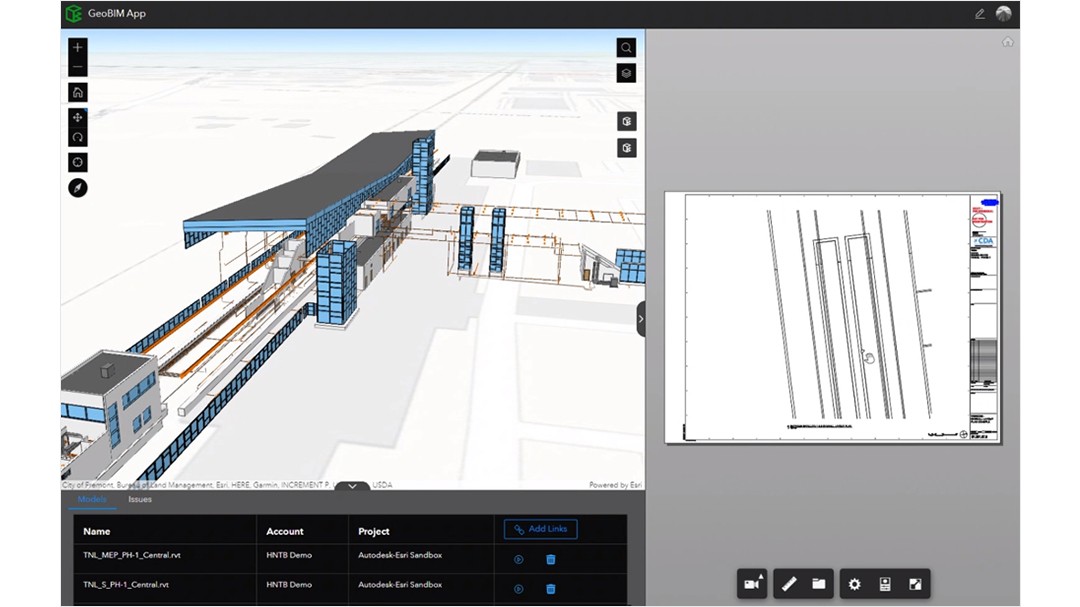Click the Add Links button
The image size is (1080, 607).
(x=540, y=529)
